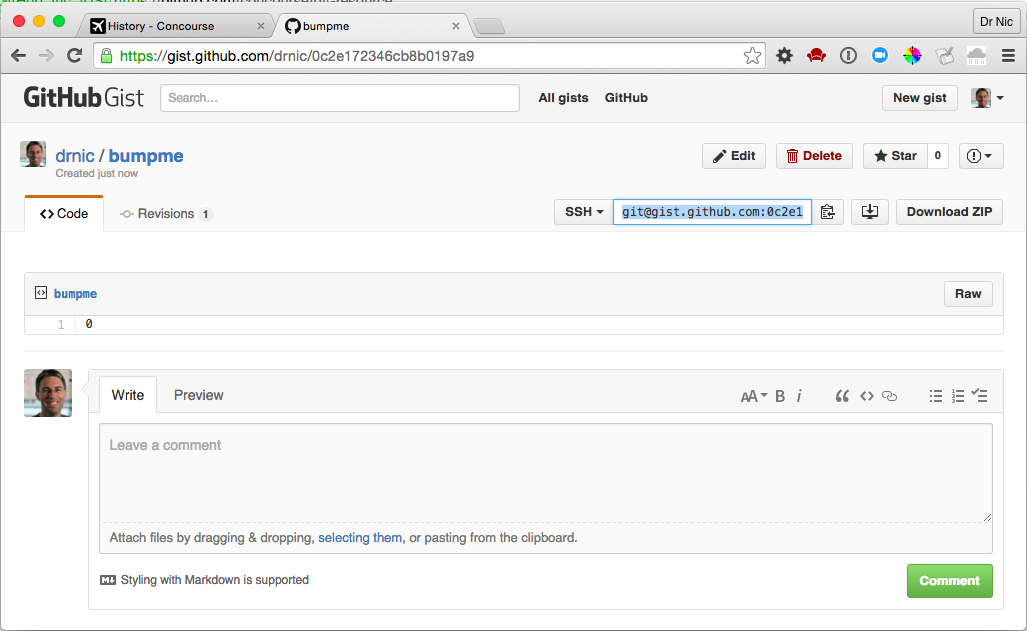
Task: Click GitHub Gist logo
Action: pos(84,98)
